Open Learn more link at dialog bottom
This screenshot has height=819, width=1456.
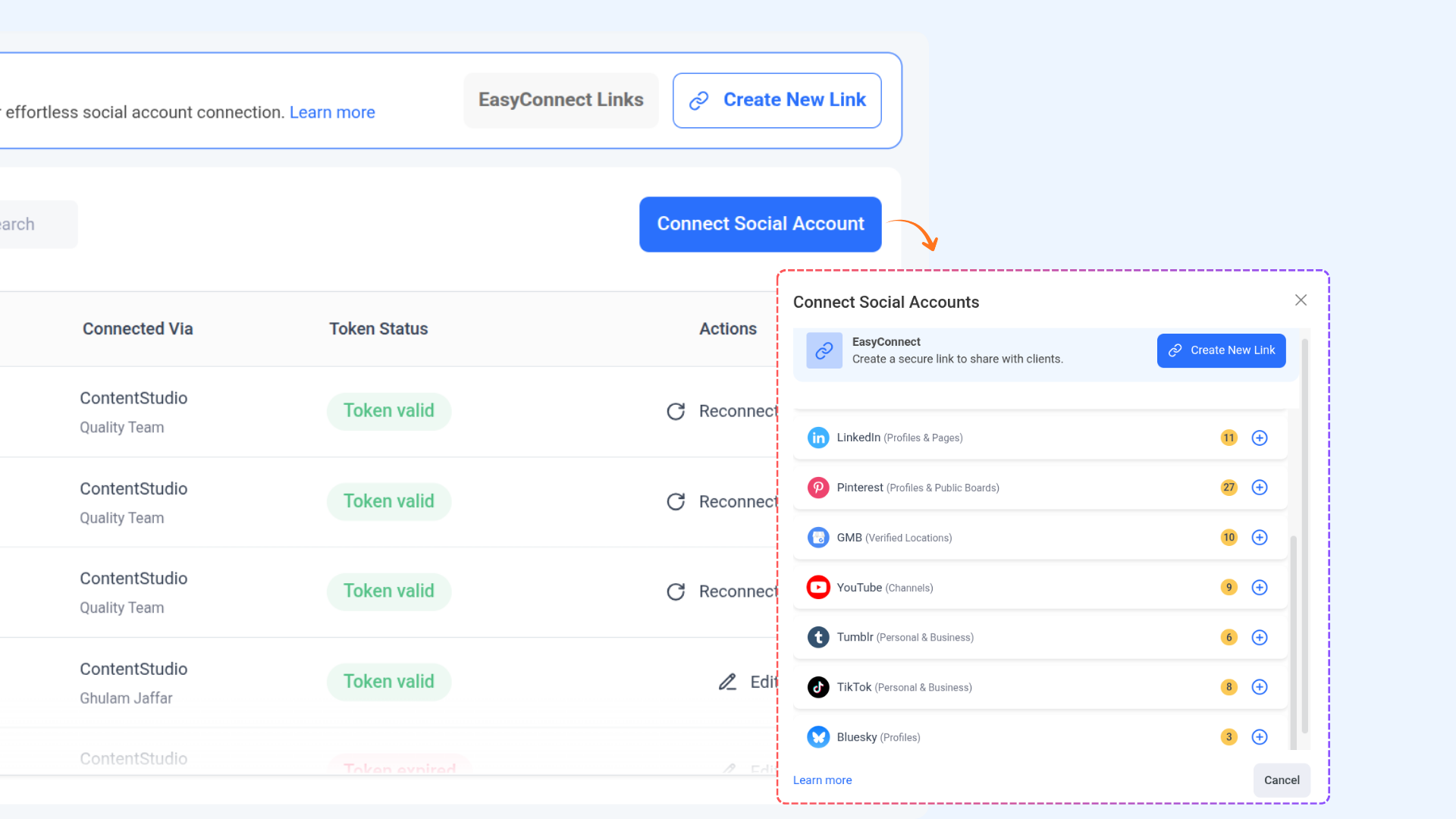[822, 780]
